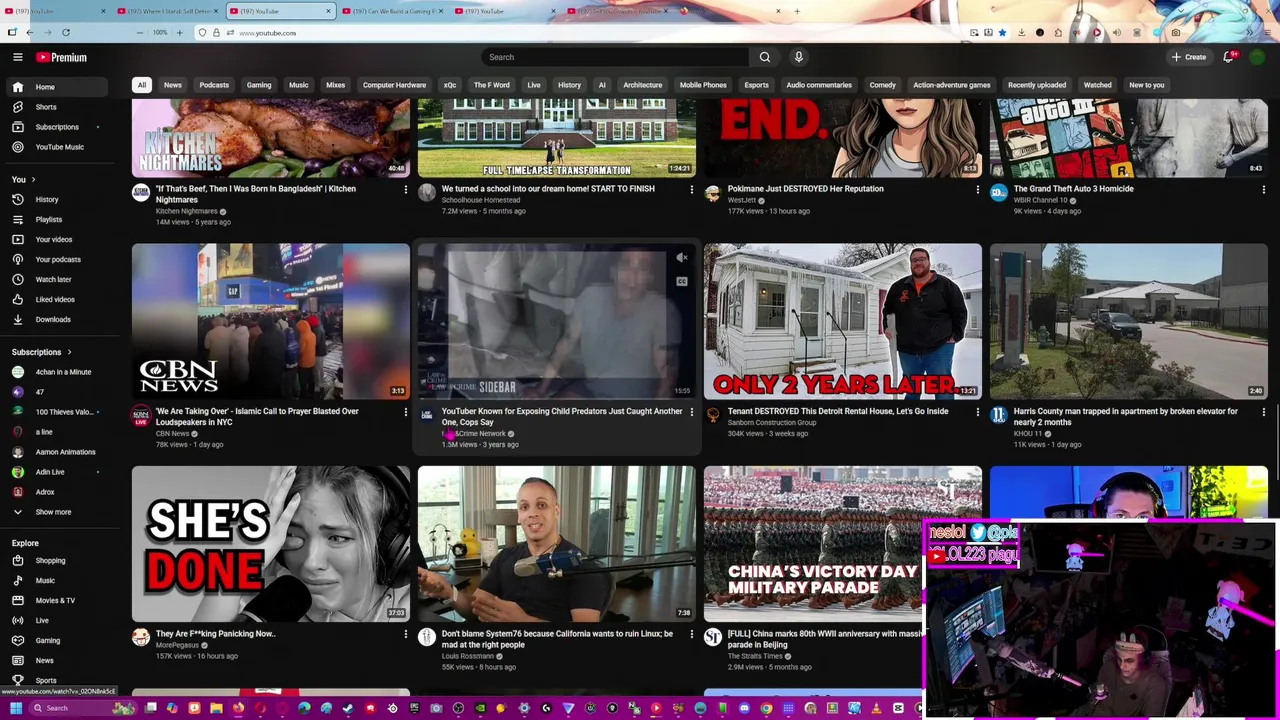Click the YouTube Premium logo
This screenshot has width=1280, height=720.
(x=62, y=57)
